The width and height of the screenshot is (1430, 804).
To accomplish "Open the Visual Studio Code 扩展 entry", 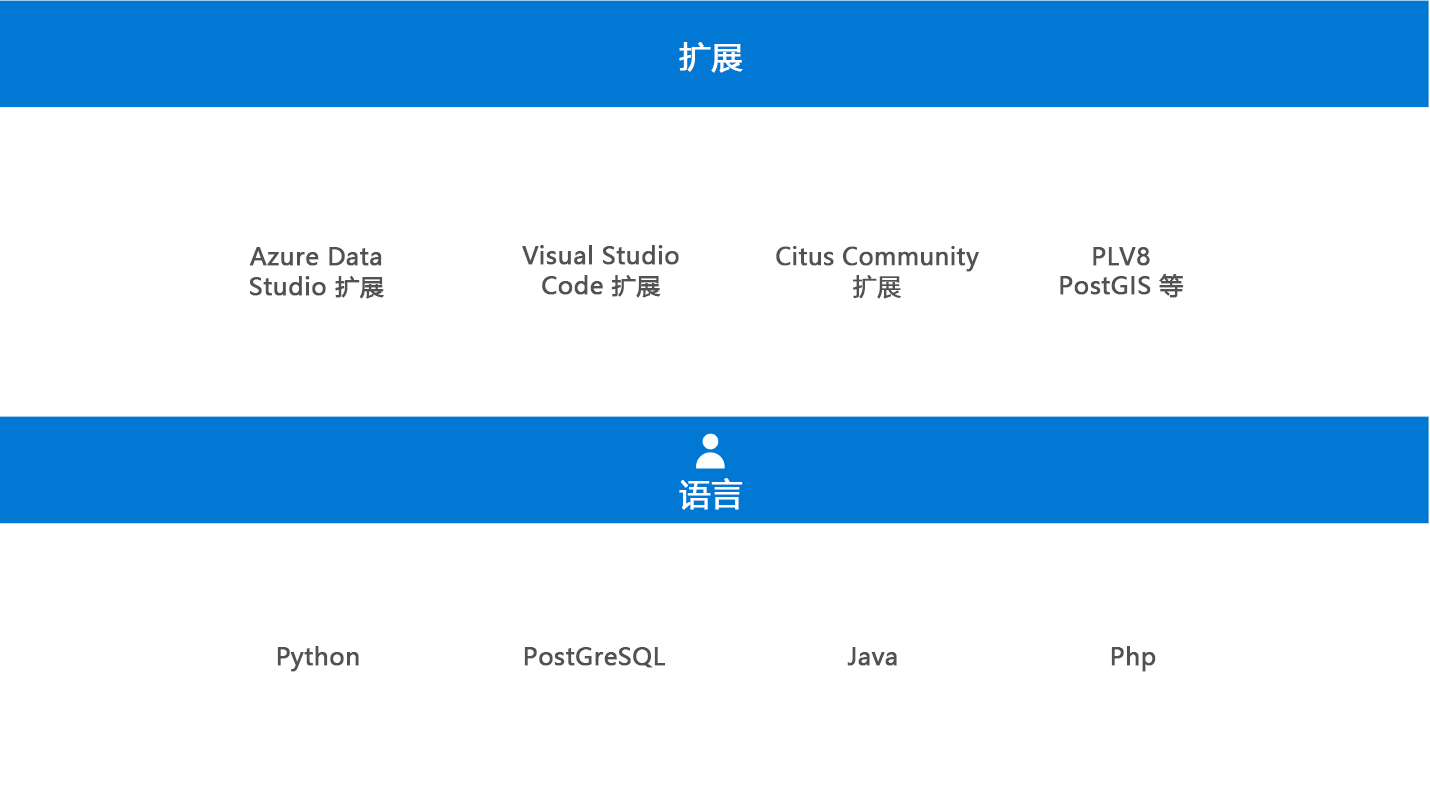I will pos(600,271).
